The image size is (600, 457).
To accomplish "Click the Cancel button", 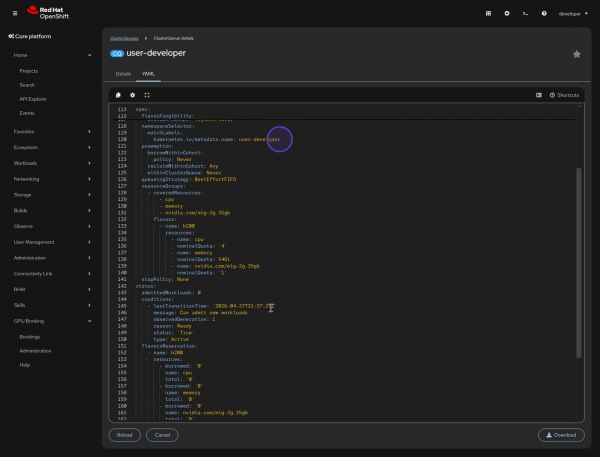I will click(x=162, y=435).
